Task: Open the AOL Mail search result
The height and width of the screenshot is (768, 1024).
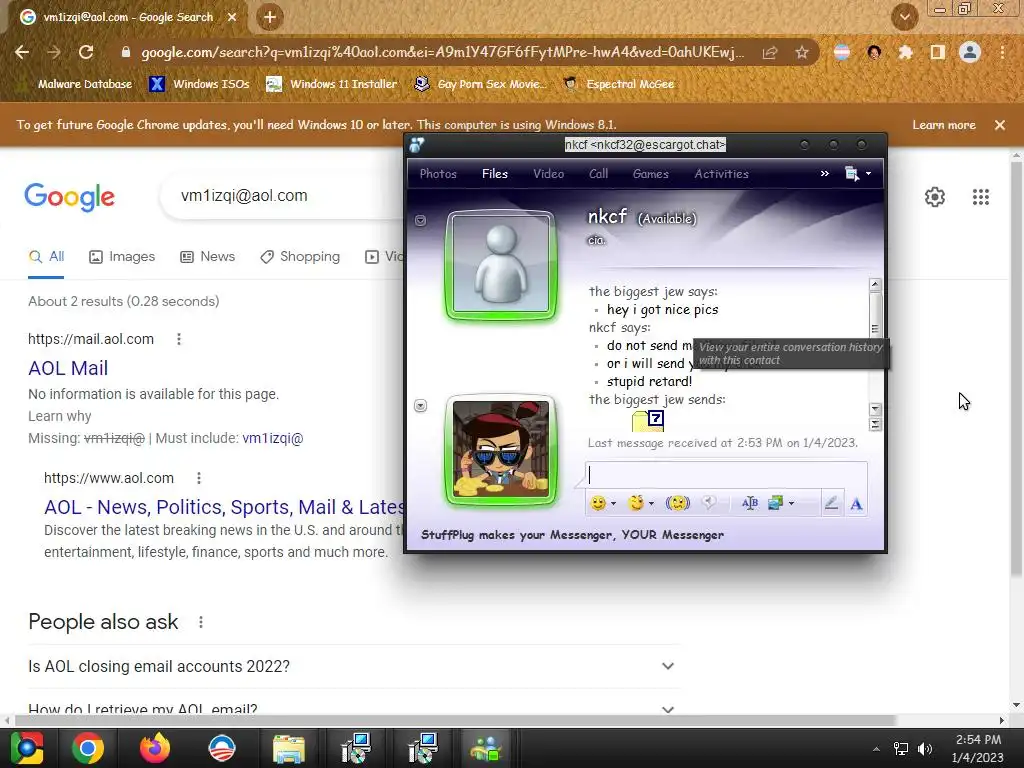Action: pyautogui.click(x=68, y=368)
